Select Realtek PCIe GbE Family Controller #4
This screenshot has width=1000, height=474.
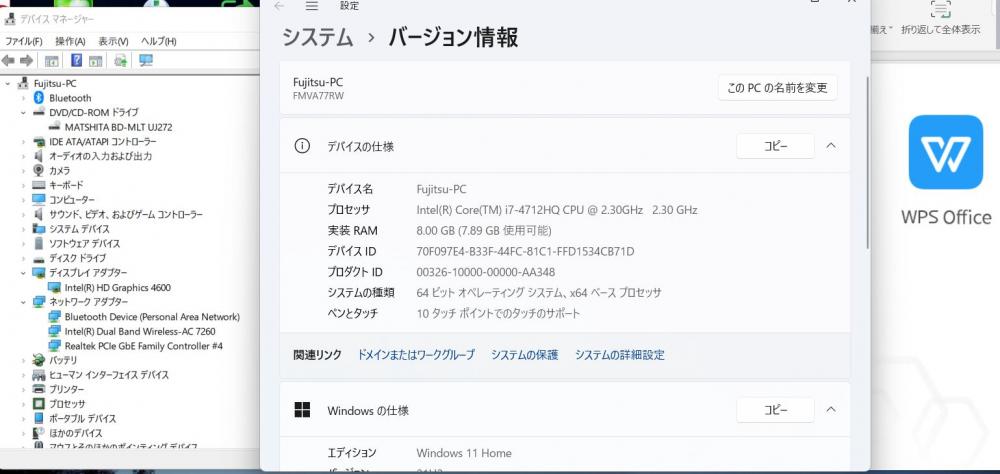pos(143,346)
